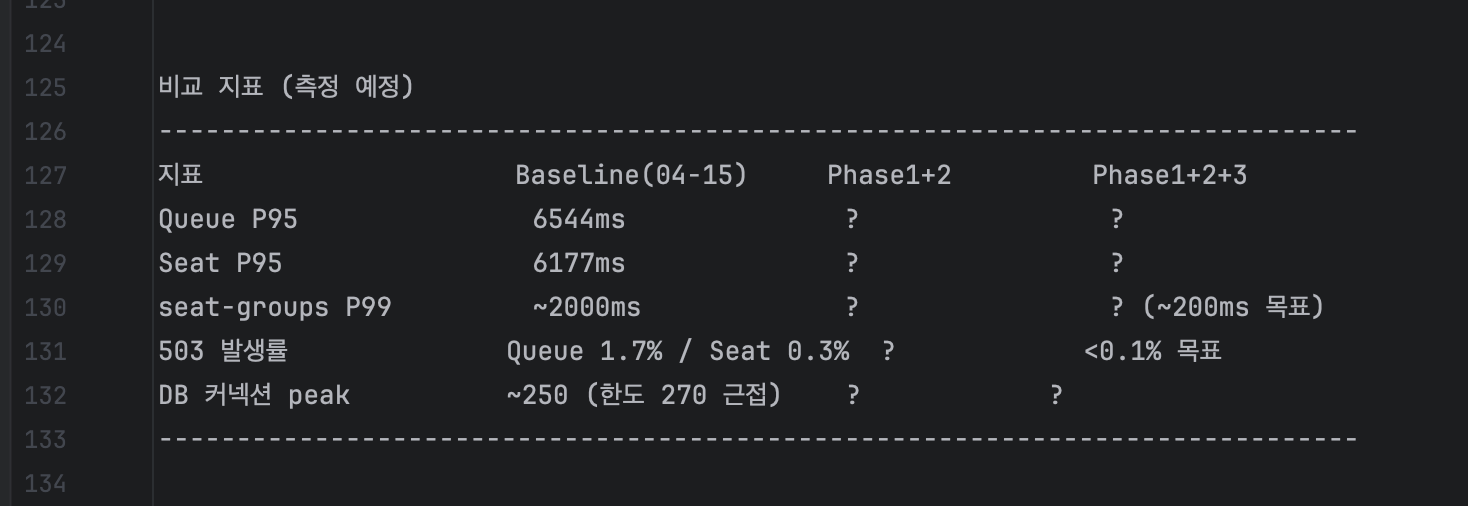Click the '~2000ms' baseline value
Viewport: 1468px width, 506px height.
[x=586, y=308]
